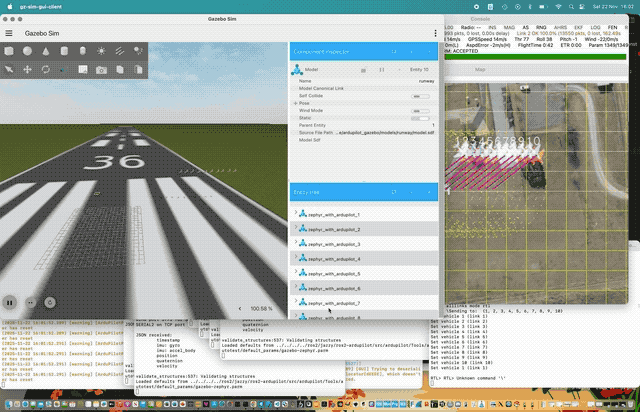Toggle the Self Collide switch
The width and height of the screenshot is (640, 412).
click(x=421, y=95)
